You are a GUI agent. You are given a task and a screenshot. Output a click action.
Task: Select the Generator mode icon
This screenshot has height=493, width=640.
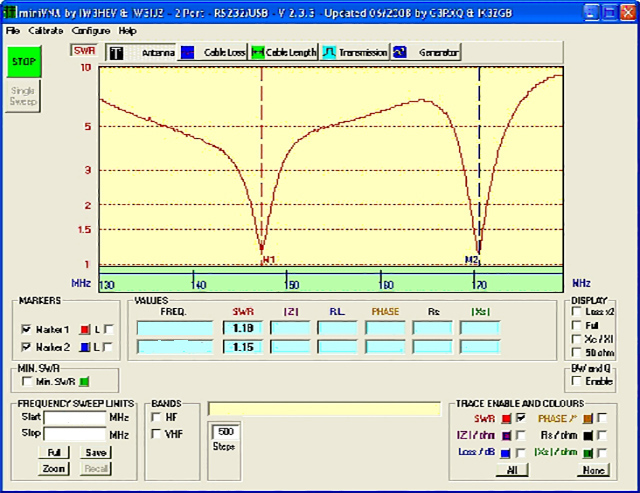pos(400,53)
